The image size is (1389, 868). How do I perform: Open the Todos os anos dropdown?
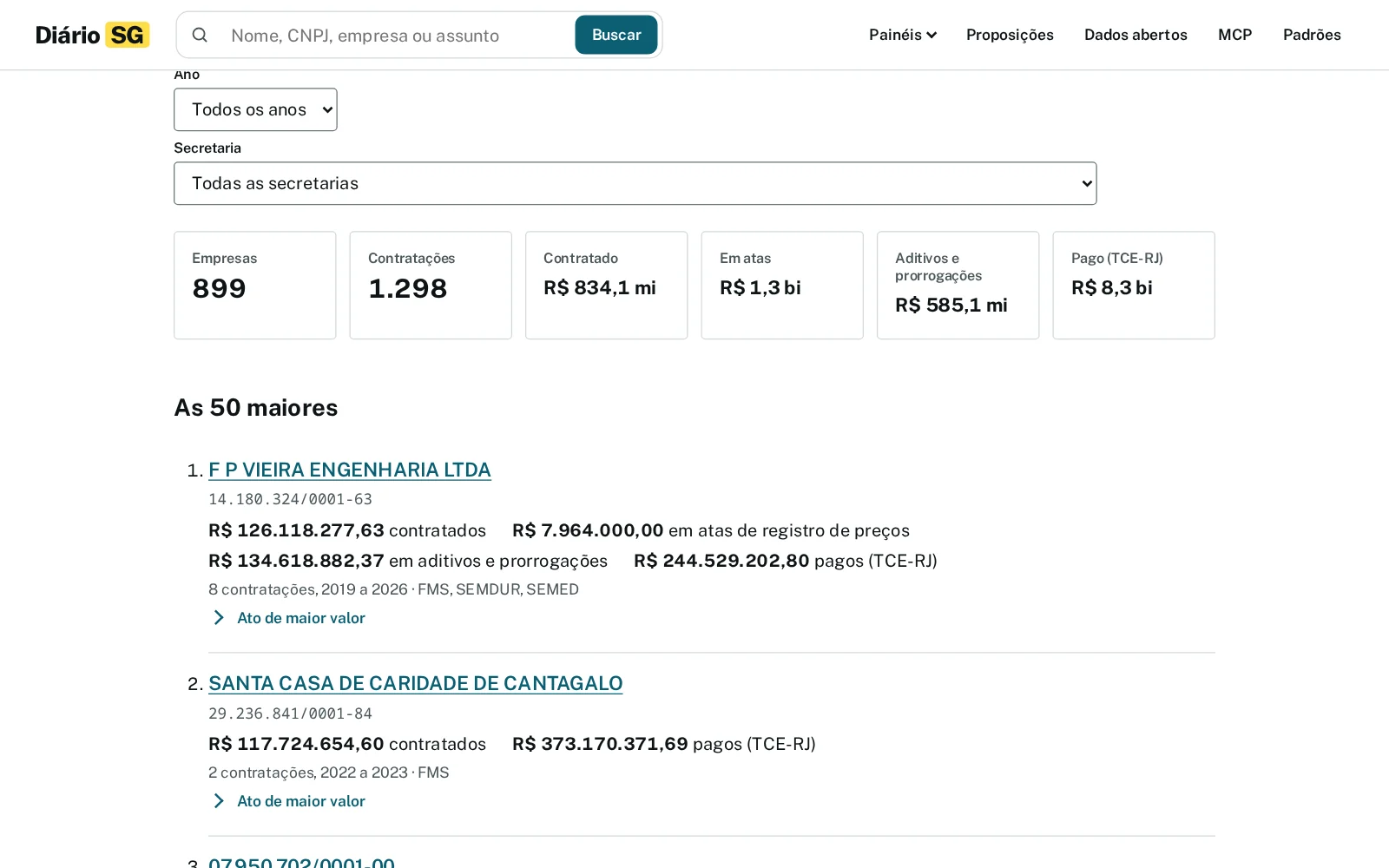click(x=255, y=109)
